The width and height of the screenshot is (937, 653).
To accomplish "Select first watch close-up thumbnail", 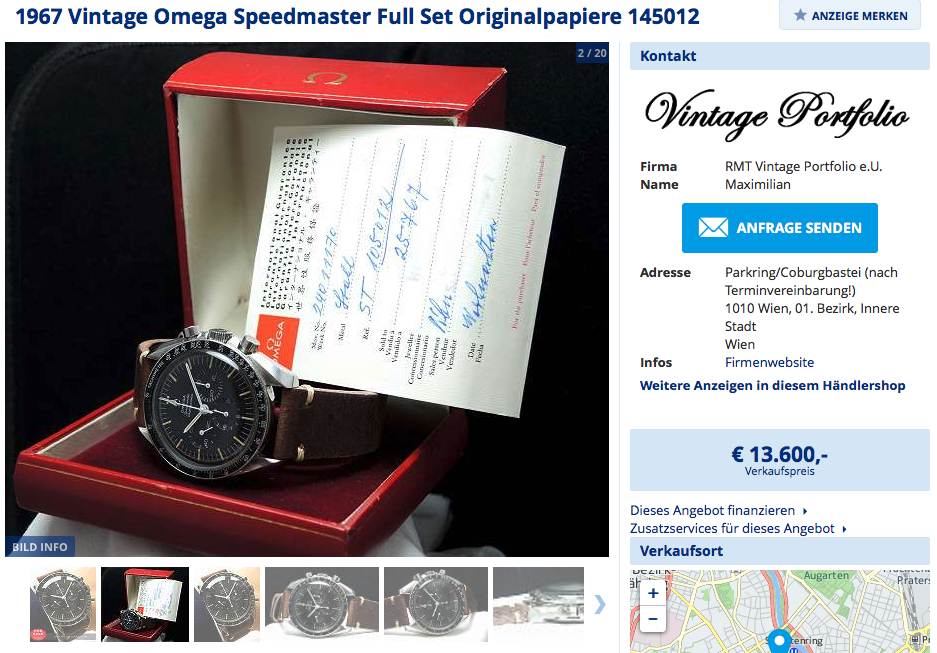I will 63,605.
